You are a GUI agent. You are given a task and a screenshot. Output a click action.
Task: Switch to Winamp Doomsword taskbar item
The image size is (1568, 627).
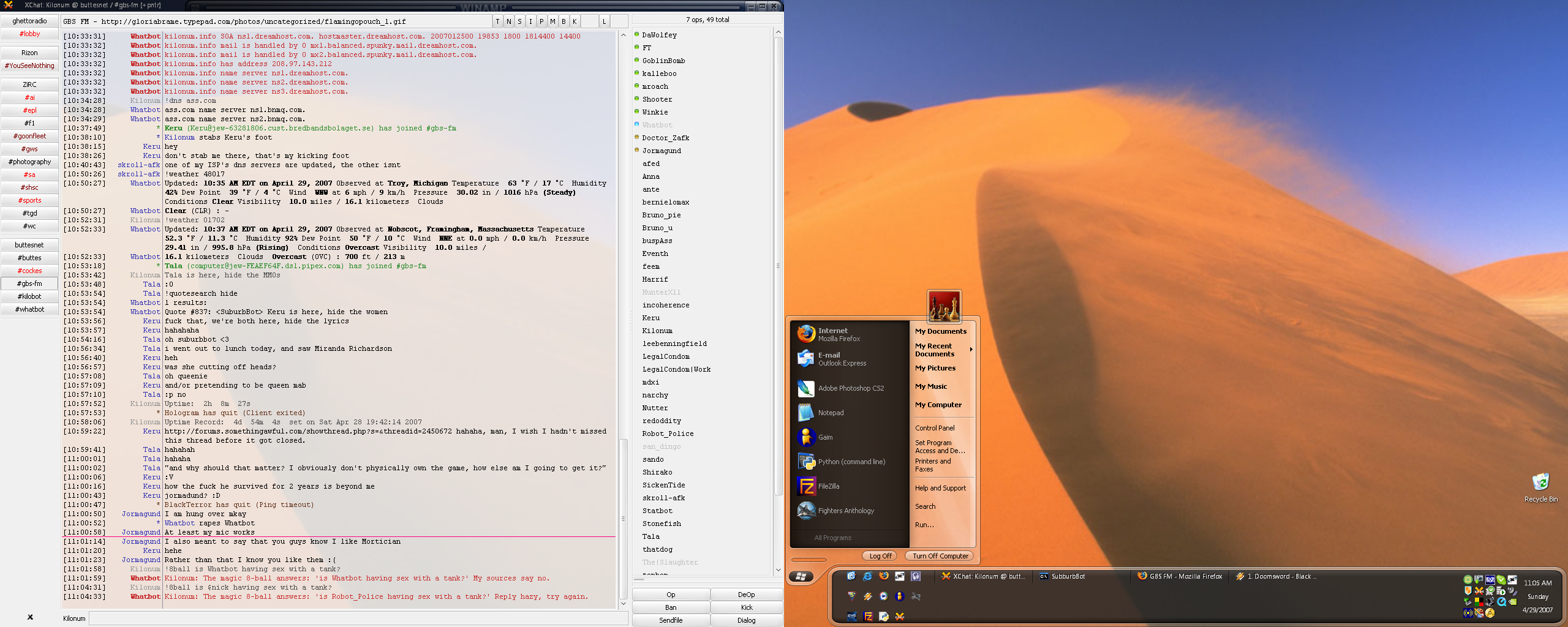(1278, 576)
